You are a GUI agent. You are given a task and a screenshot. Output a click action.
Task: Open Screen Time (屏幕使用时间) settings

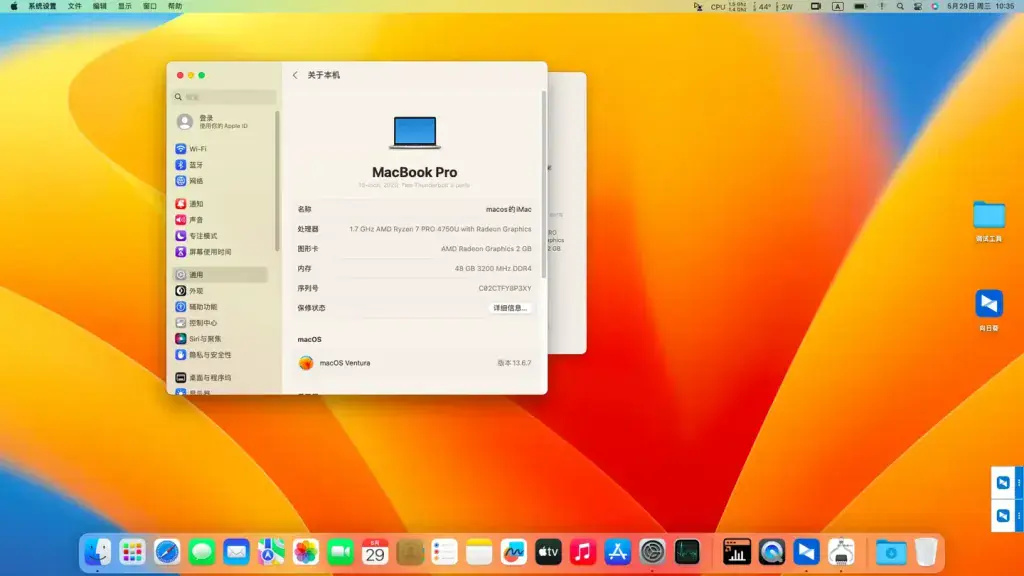tap(222, 252)
